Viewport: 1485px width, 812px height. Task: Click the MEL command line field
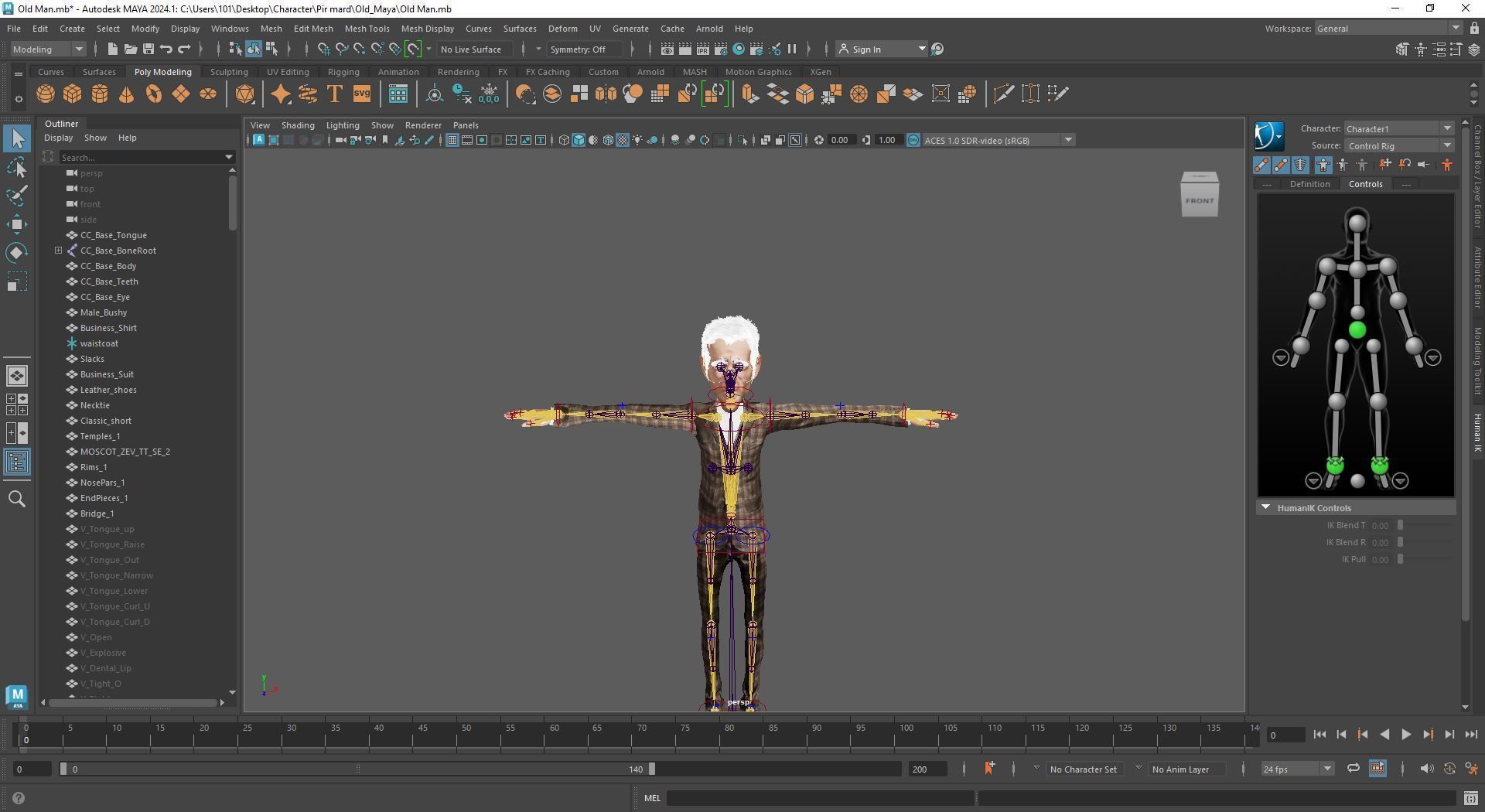point(820,798)
